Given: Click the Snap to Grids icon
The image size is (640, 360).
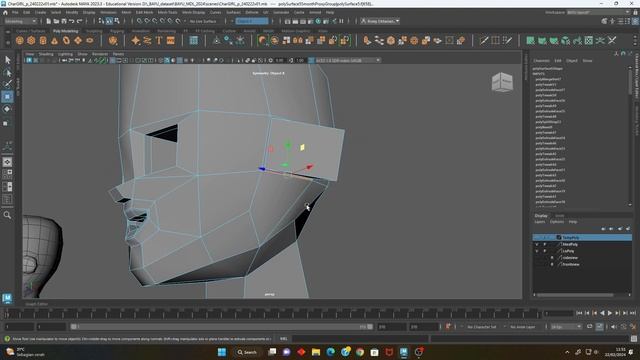Looking at the screenshot, I should click(x=139, y=21).
